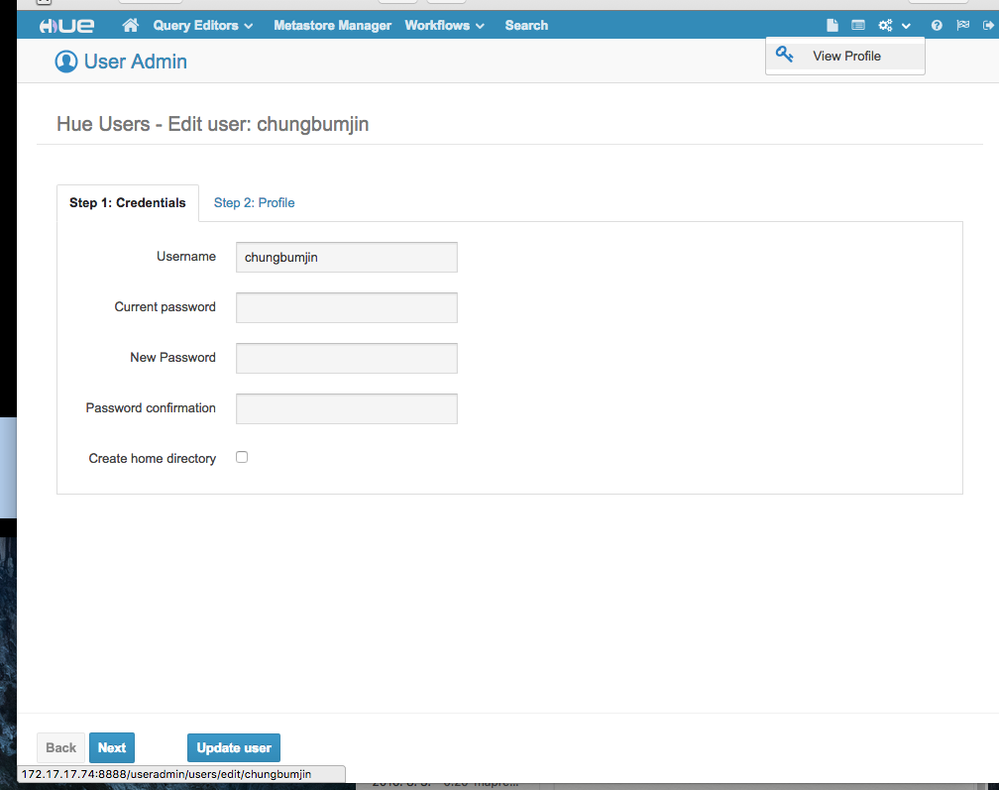Click the User Admin heading link
The width and height of the screenshot is (999, 790).
coord(136,62)
